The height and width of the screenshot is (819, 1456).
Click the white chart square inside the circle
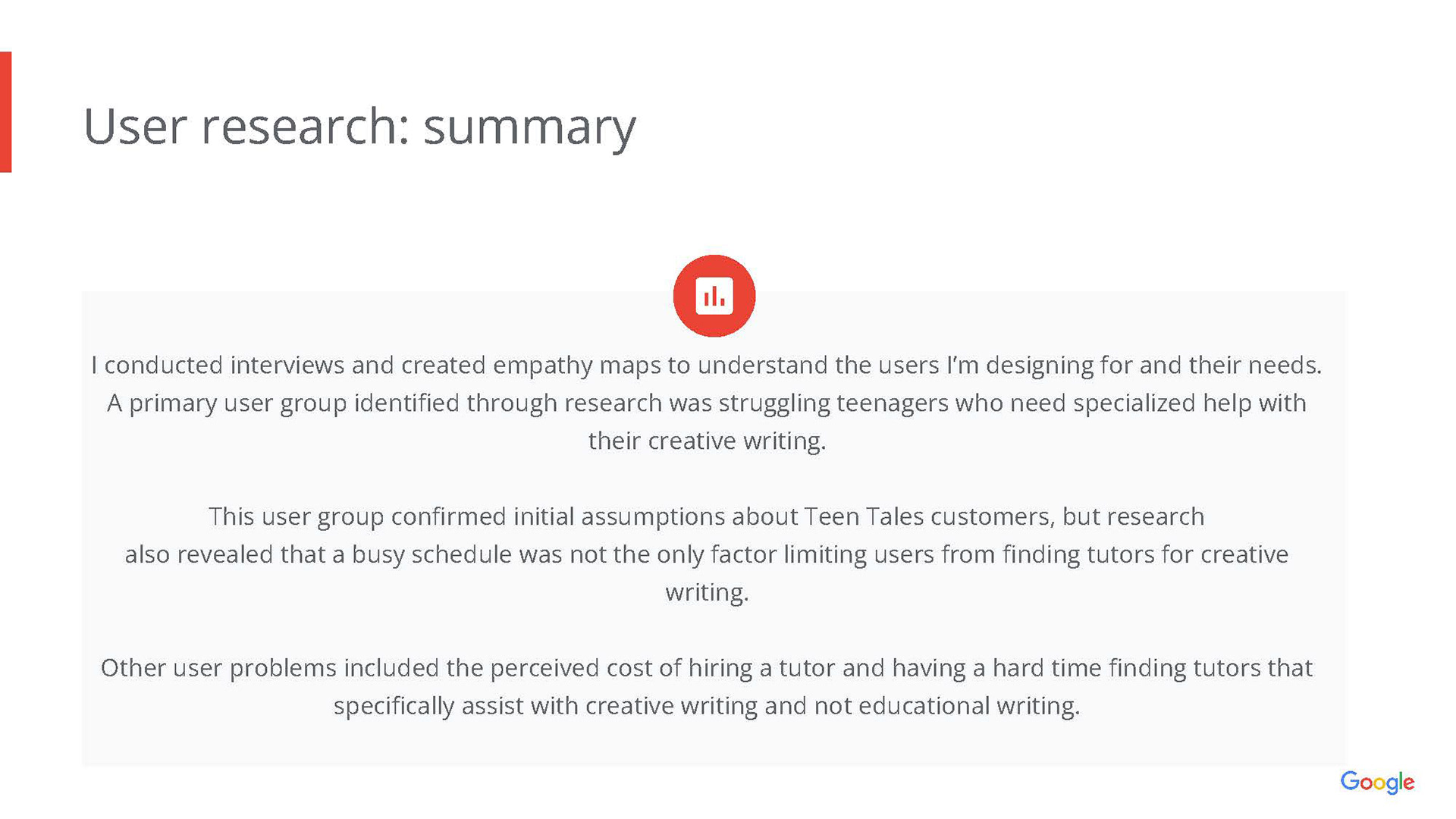[x=714, y=296]
